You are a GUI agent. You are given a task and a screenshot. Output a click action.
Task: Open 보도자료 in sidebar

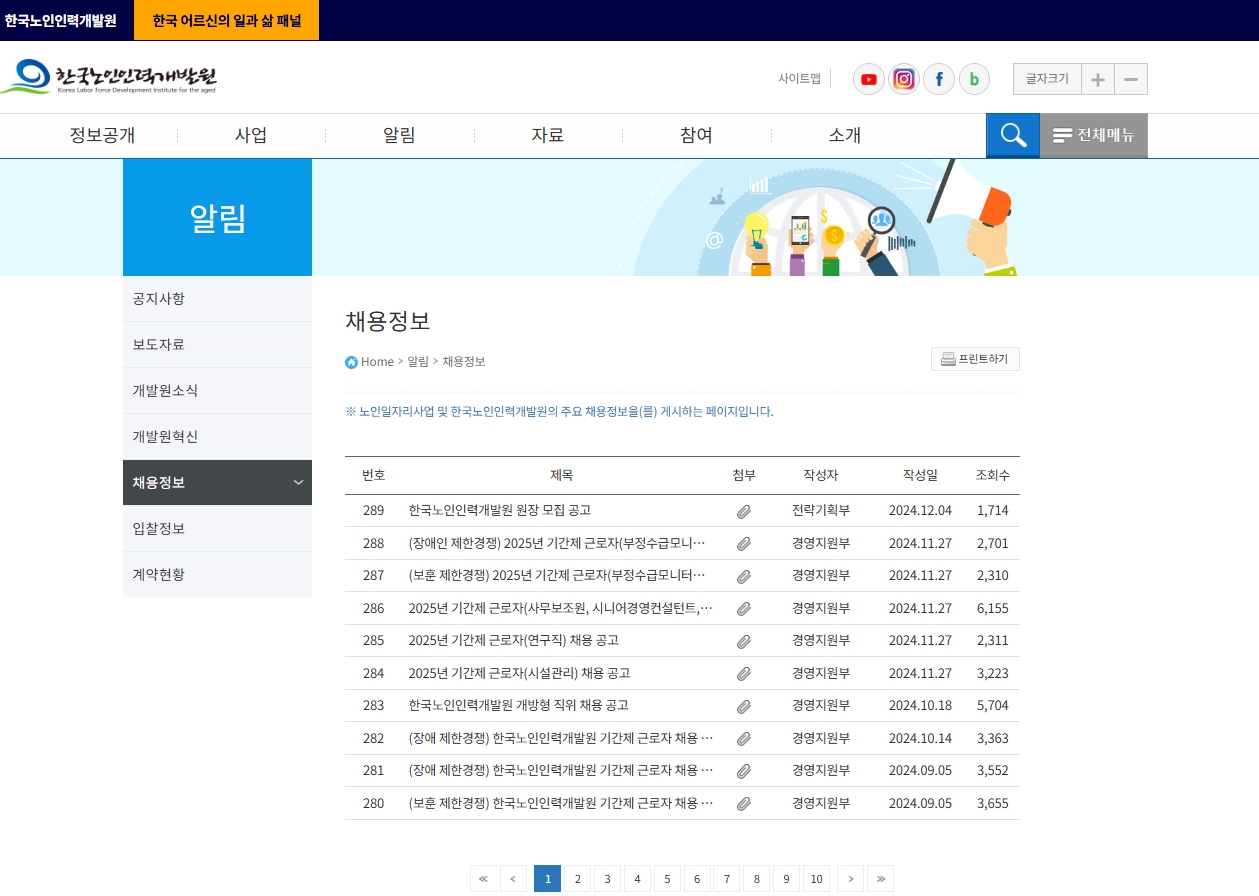(217, 345)
